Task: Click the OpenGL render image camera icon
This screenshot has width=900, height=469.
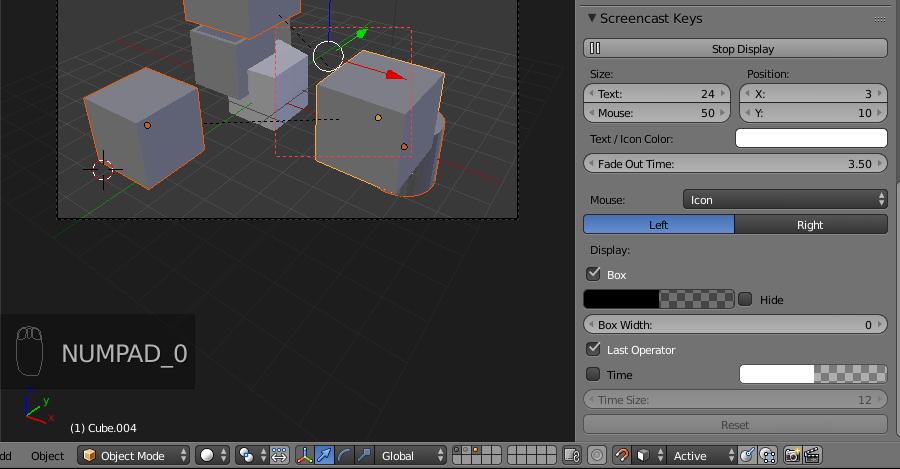Action: 792,456
